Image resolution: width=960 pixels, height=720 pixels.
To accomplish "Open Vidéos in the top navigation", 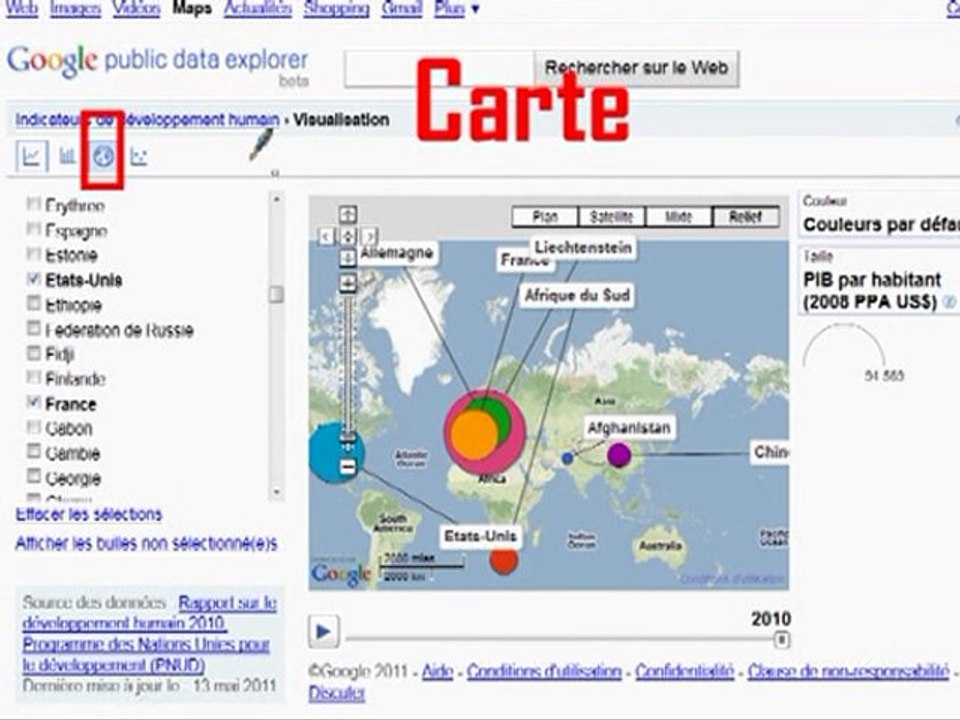I will (x=136, y=8).
